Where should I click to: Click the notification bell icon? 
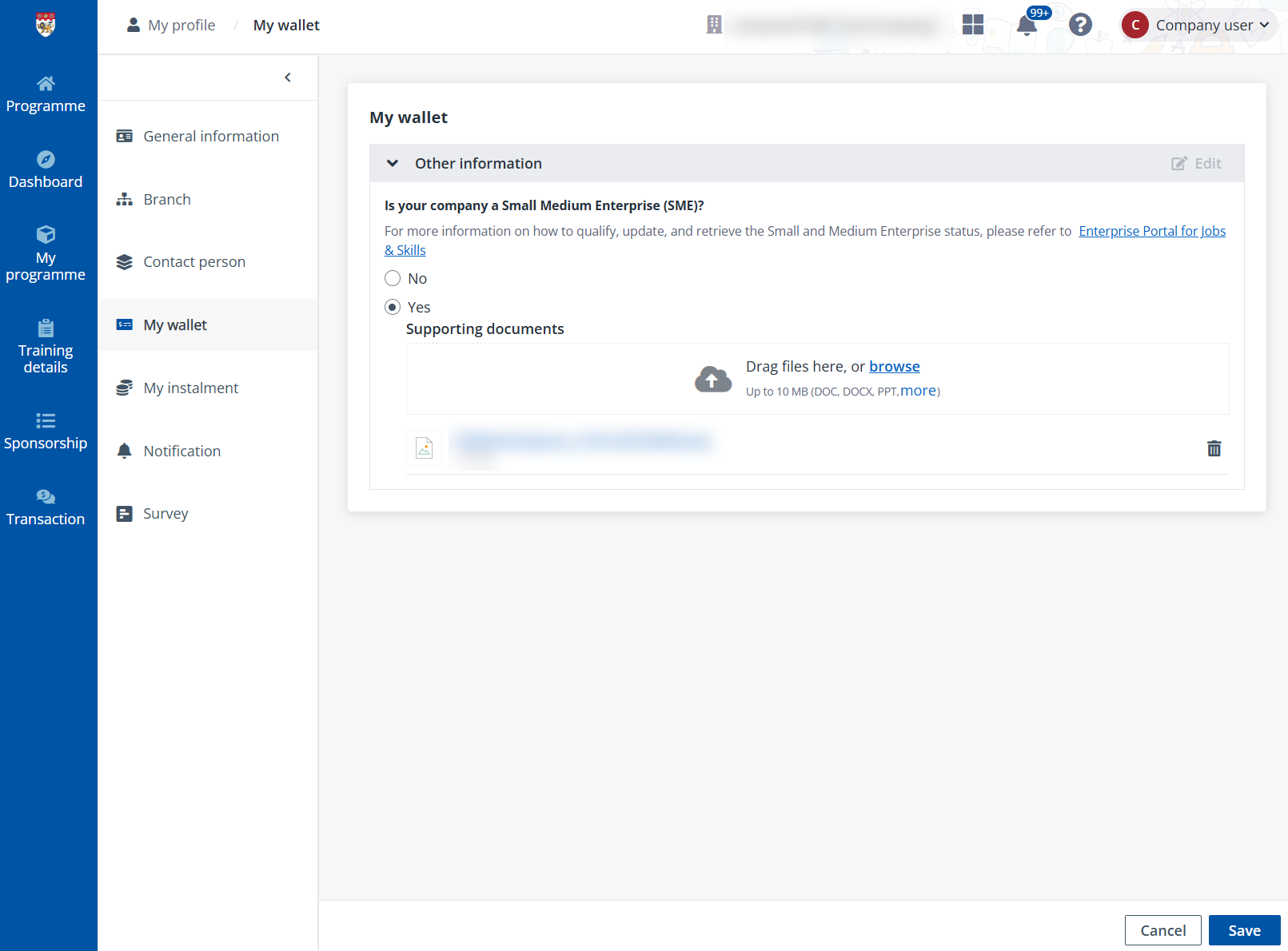point(1027,26)
